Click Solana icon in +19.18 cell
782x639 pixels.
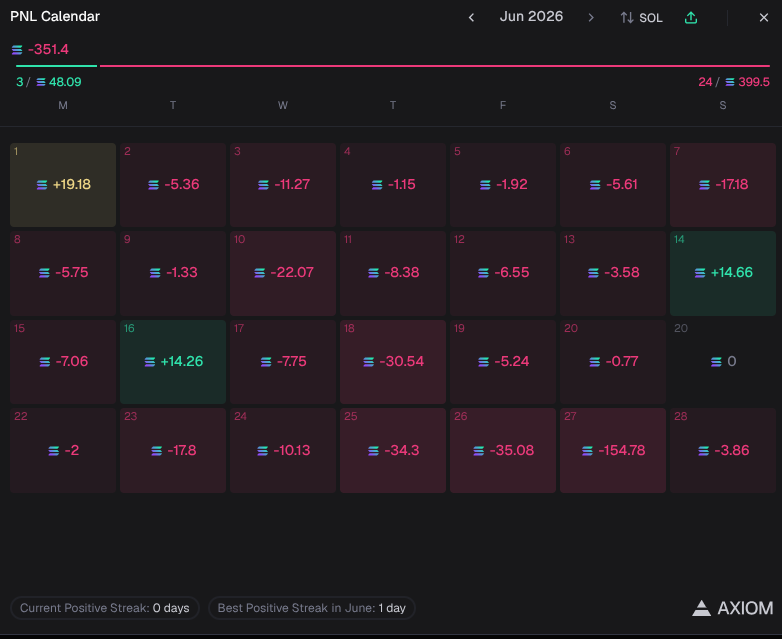coord(42,185)
